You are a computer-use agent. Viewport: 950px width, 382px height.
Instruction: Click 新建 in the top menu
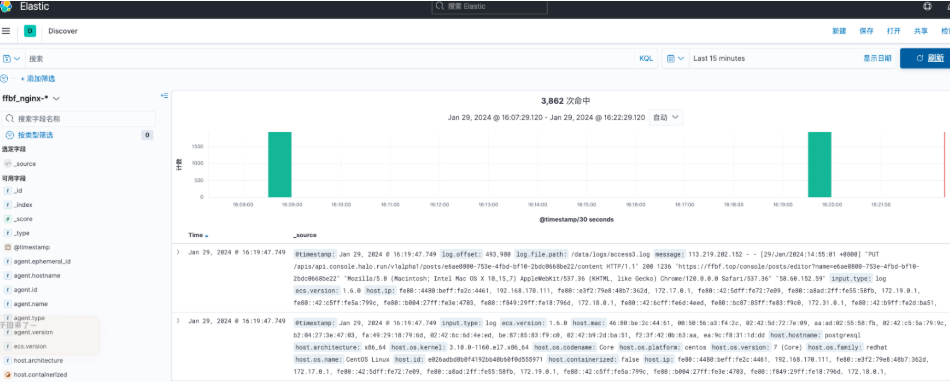pyautogui.click(x=839, y=31)
